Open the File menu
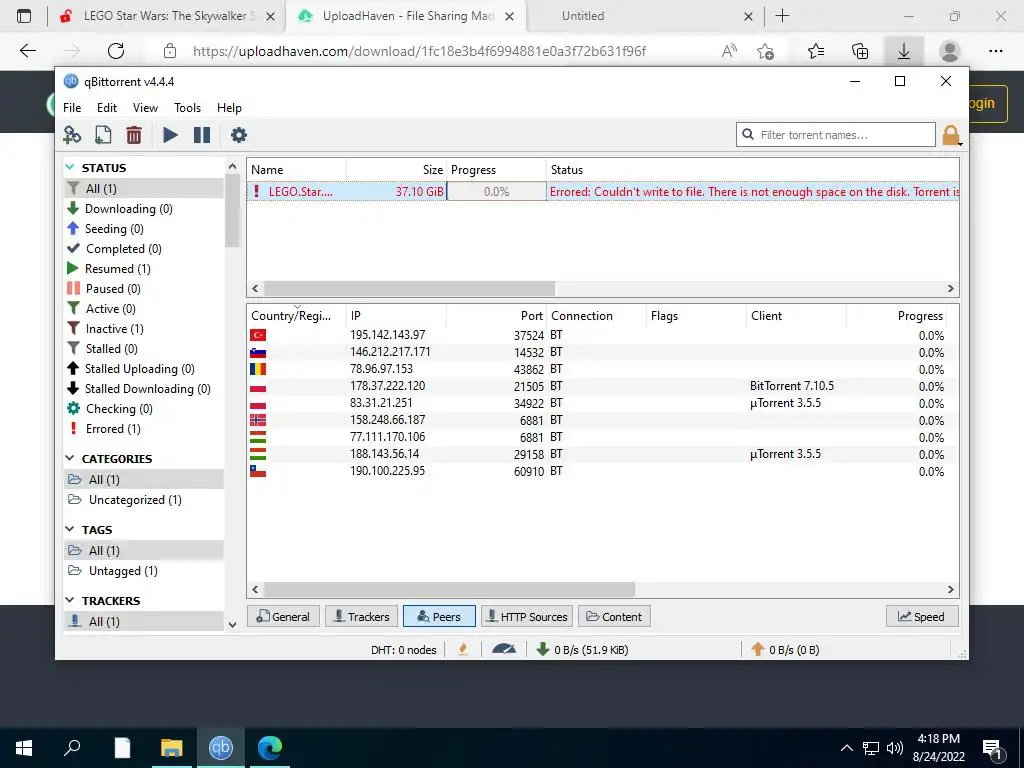This screenshot has width=1024, height=768. (x=72, y=108)
